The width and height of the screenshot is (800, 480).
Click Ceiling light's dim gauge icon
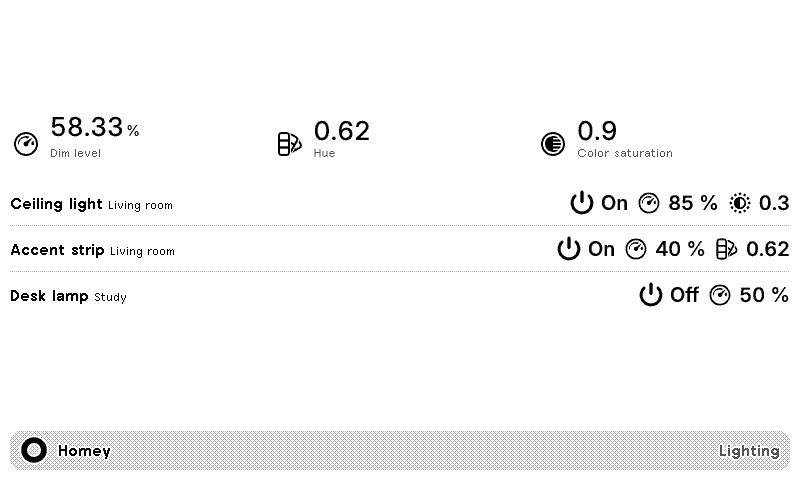click(x=649, y=203)
